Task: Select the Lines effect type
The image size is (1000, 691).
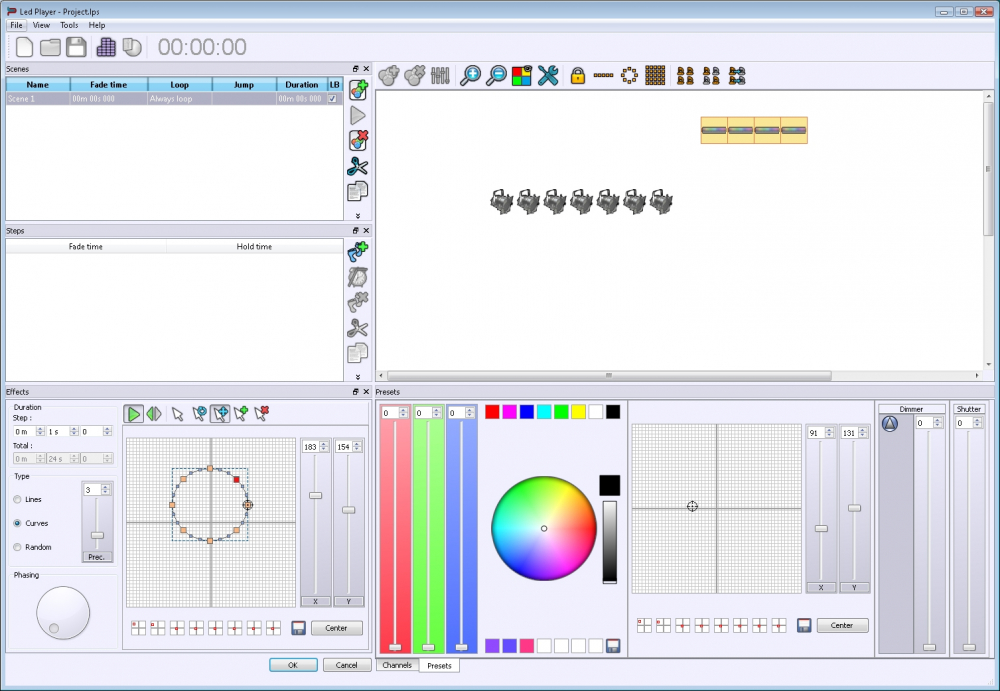Action: (x=18, y=499)
